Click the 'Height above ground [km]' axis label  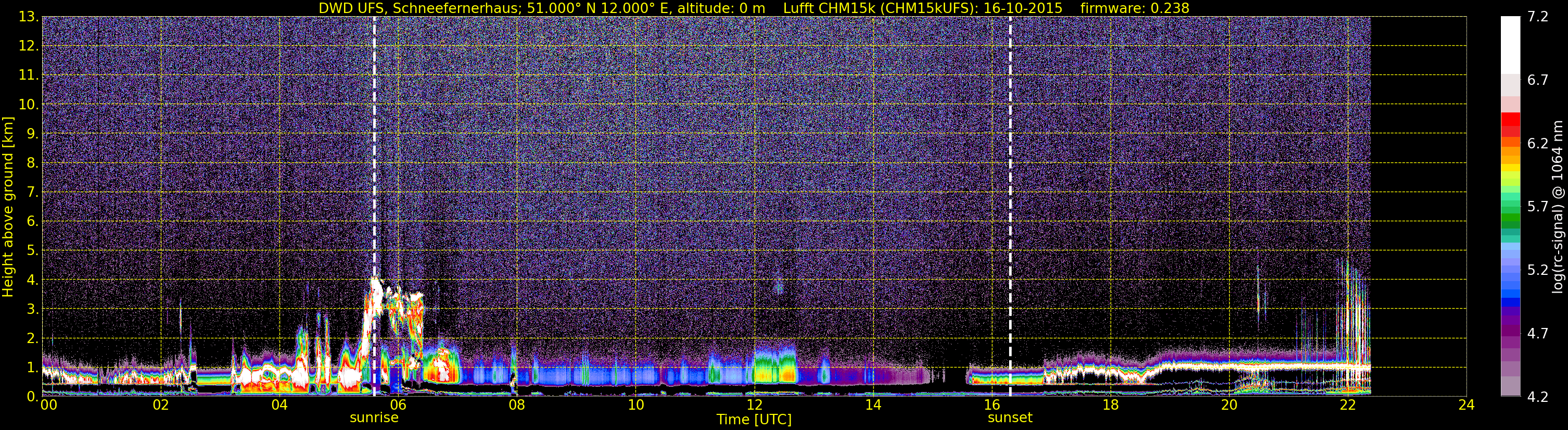8,207
